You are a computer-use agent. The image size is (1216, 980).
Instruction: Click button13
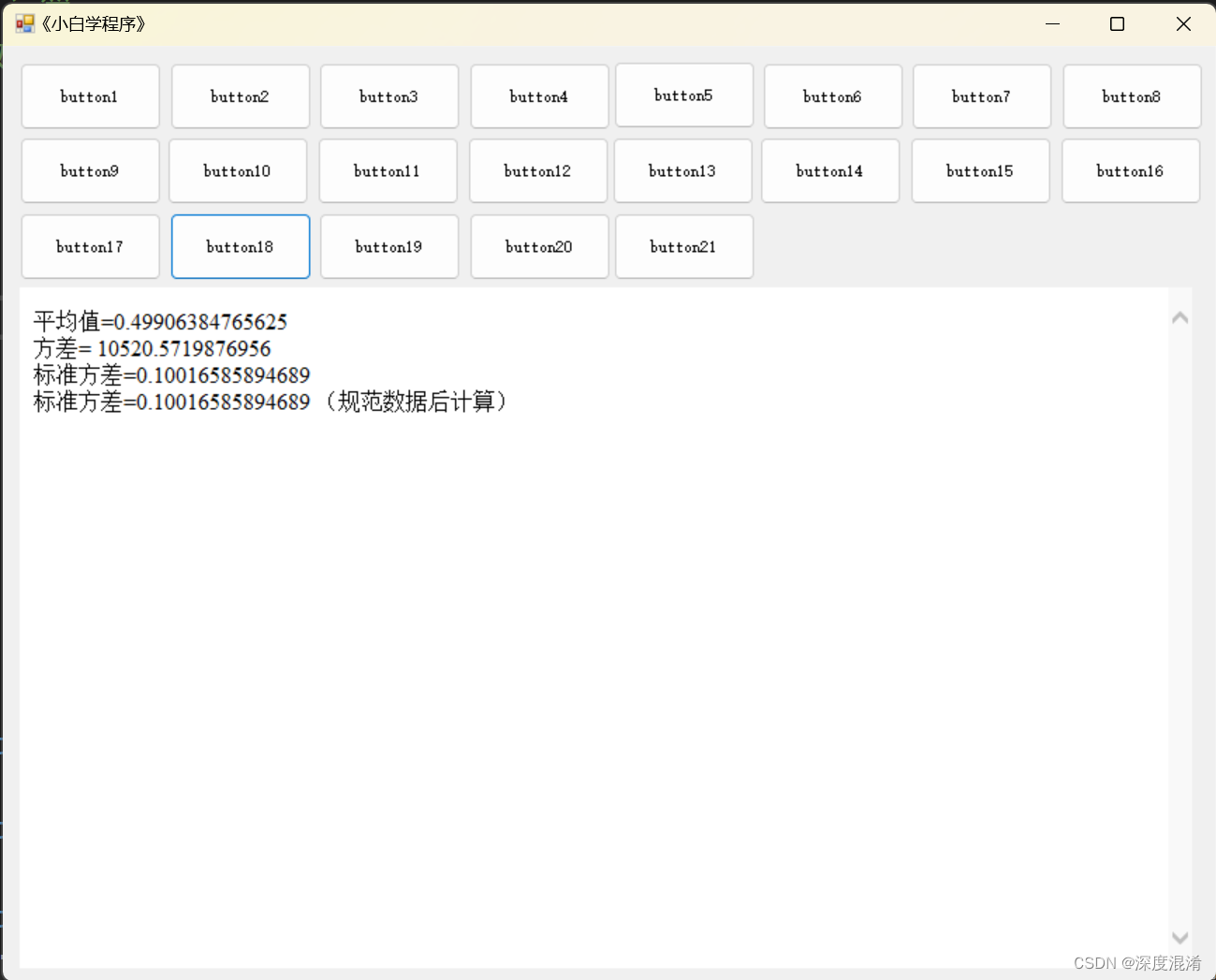click(683, 171)
